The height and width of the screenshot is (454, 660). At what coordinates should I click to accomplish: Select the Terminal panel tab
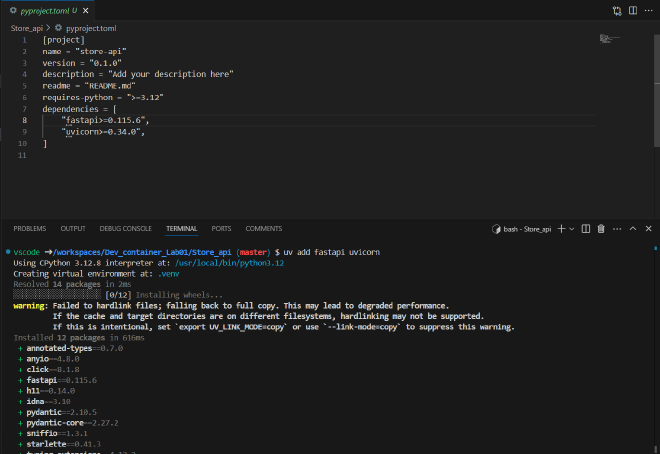click(181, 228)
